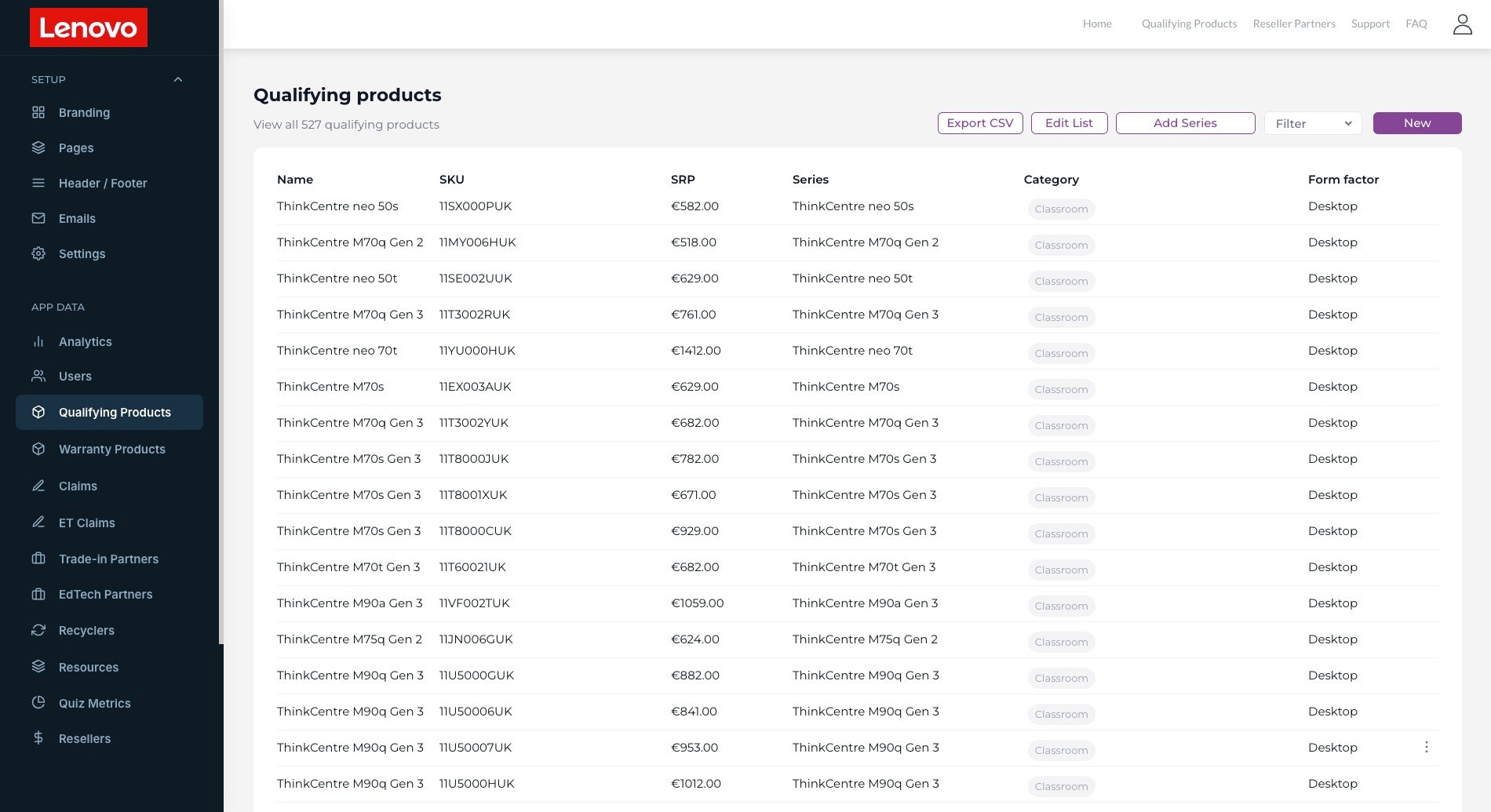Click the Export CSV button
The width and height of the screenshot is (1491, 812).
(x=980, y=123)
